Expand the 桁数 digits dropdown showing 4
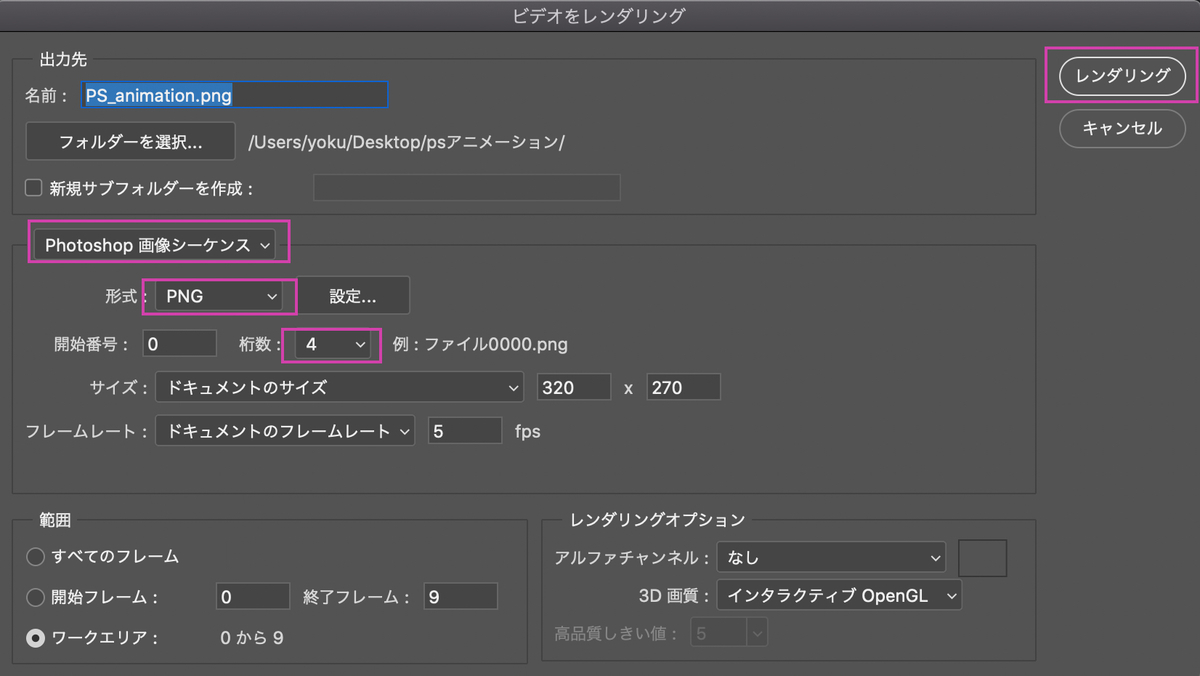 [330, 343]
